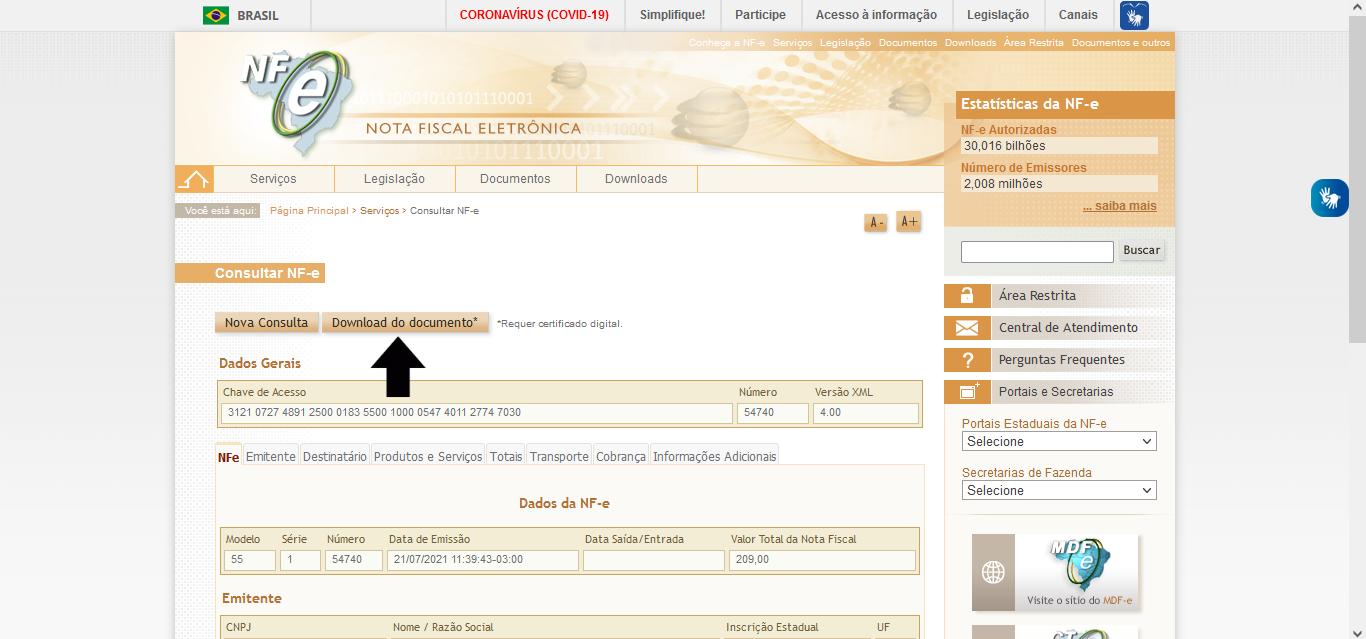The height and width of the screenshot is (639, 1366).
Task: Switch to the Informações Adicionais tab
Action: (714, 456)
